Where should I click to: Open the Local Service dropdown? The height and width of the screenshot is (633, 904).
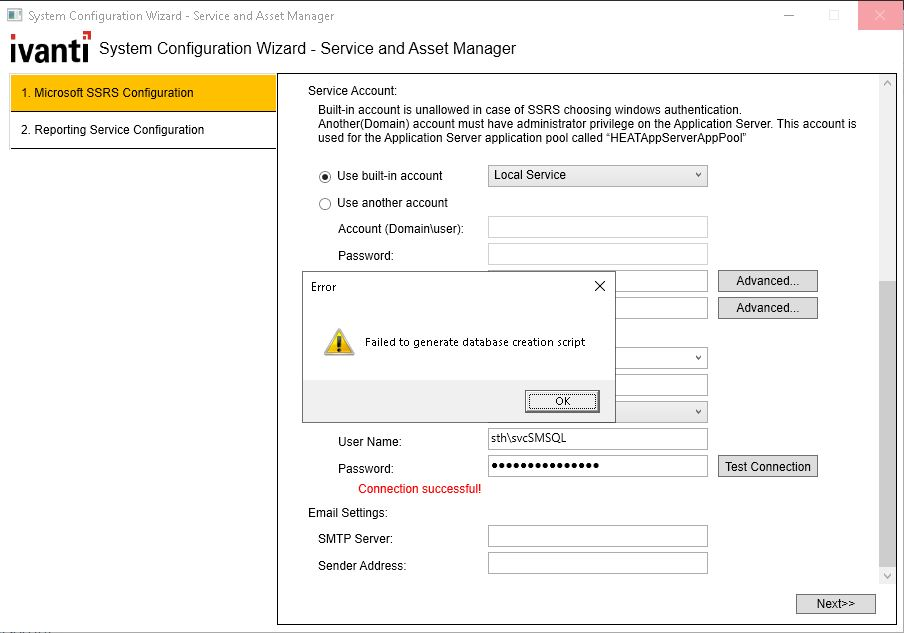click(x=597, y=175)
